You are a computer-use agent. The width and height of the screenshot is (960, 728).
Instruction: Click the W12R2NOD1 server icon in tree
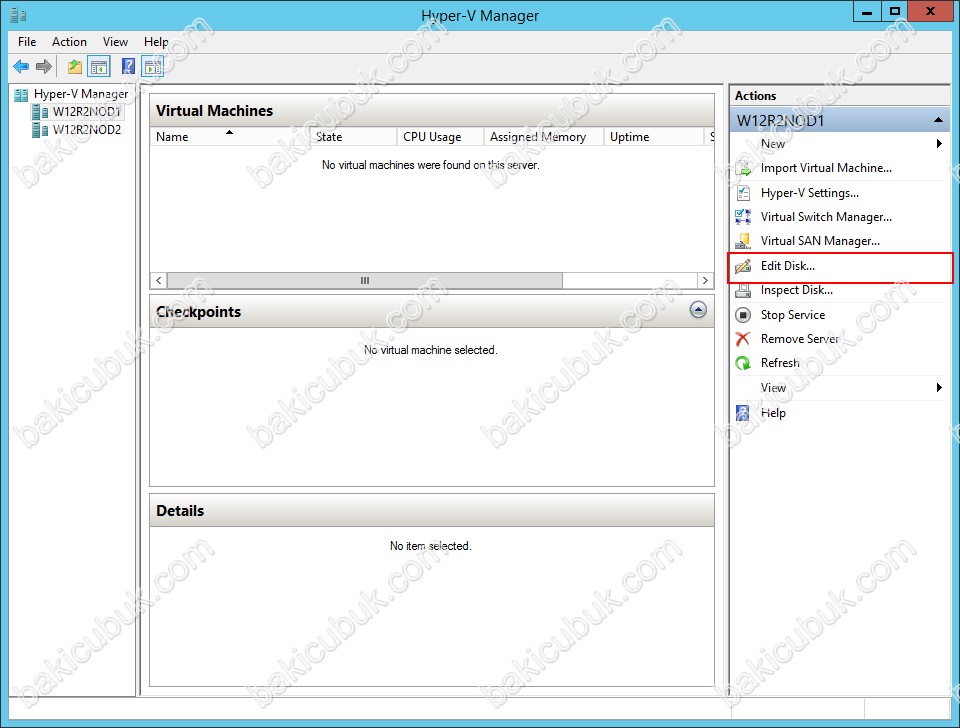pyautogui.click(x=40, y=112)
